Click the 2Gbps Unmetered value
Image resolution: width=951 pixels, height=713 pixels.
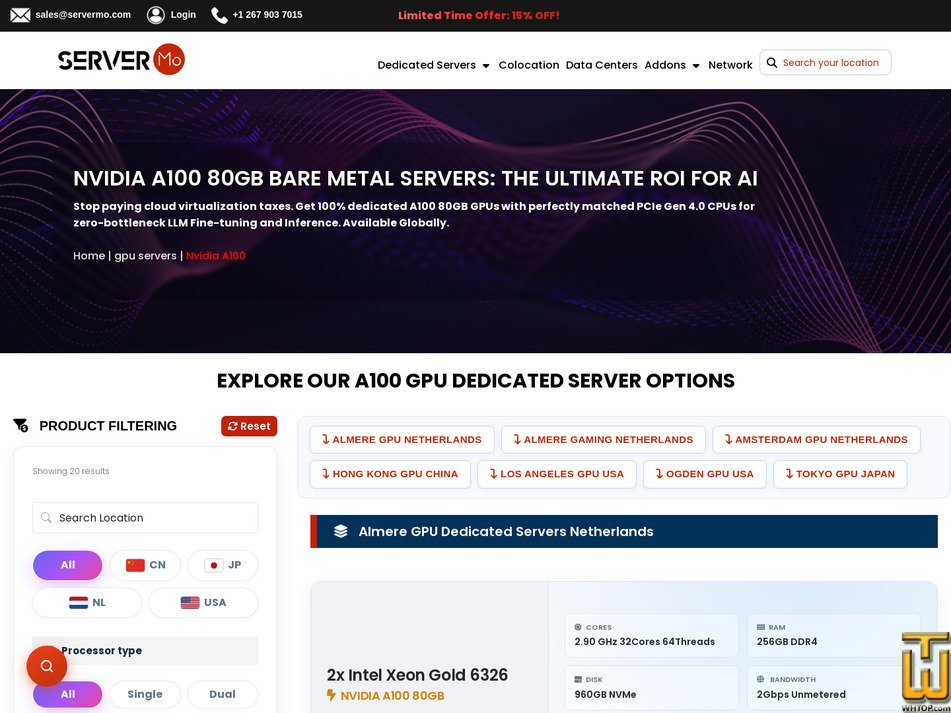[x=801, y=694]
